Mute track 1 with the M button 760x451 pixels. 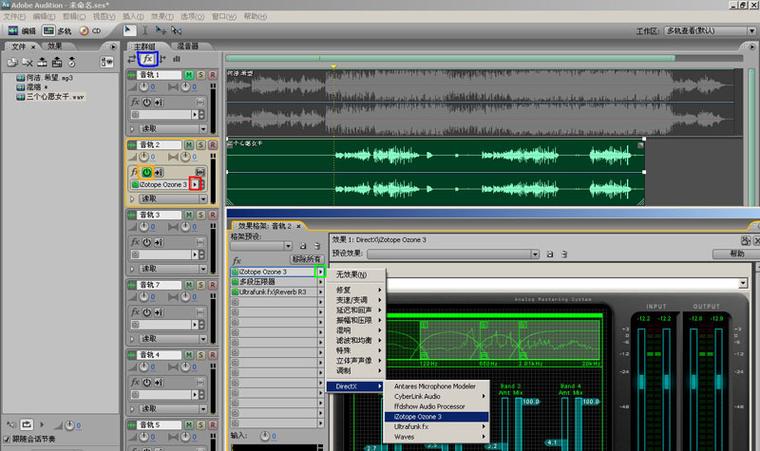click(189, 75)
